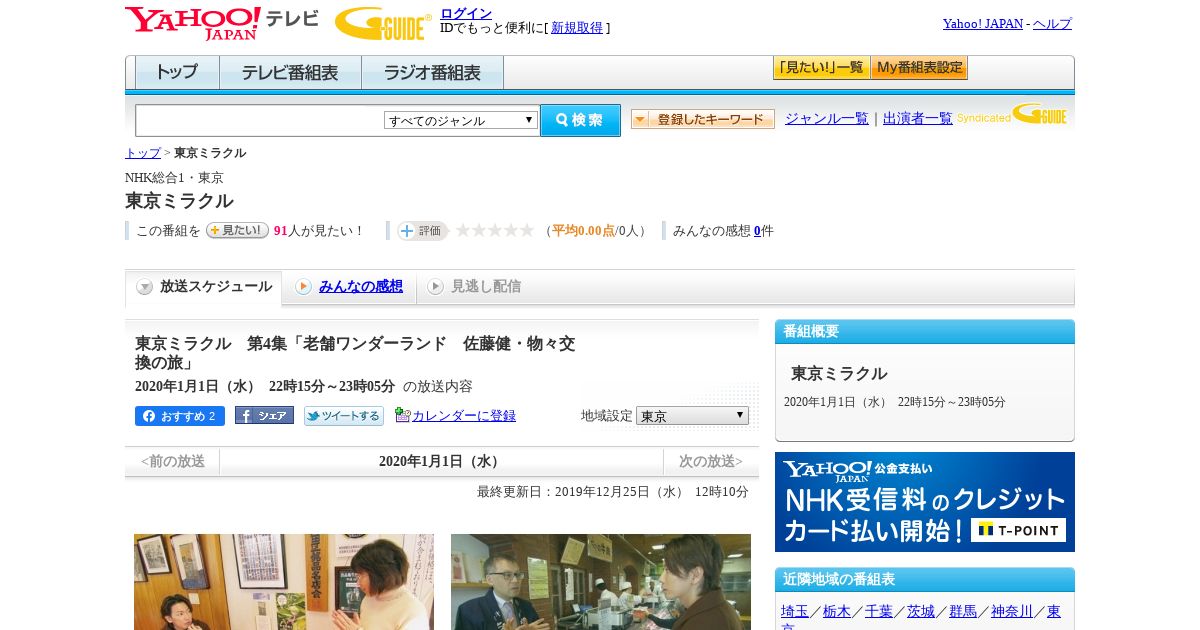Click the 新規取得 link
The height and width of the screenshot is (630, 1200).
577,28
